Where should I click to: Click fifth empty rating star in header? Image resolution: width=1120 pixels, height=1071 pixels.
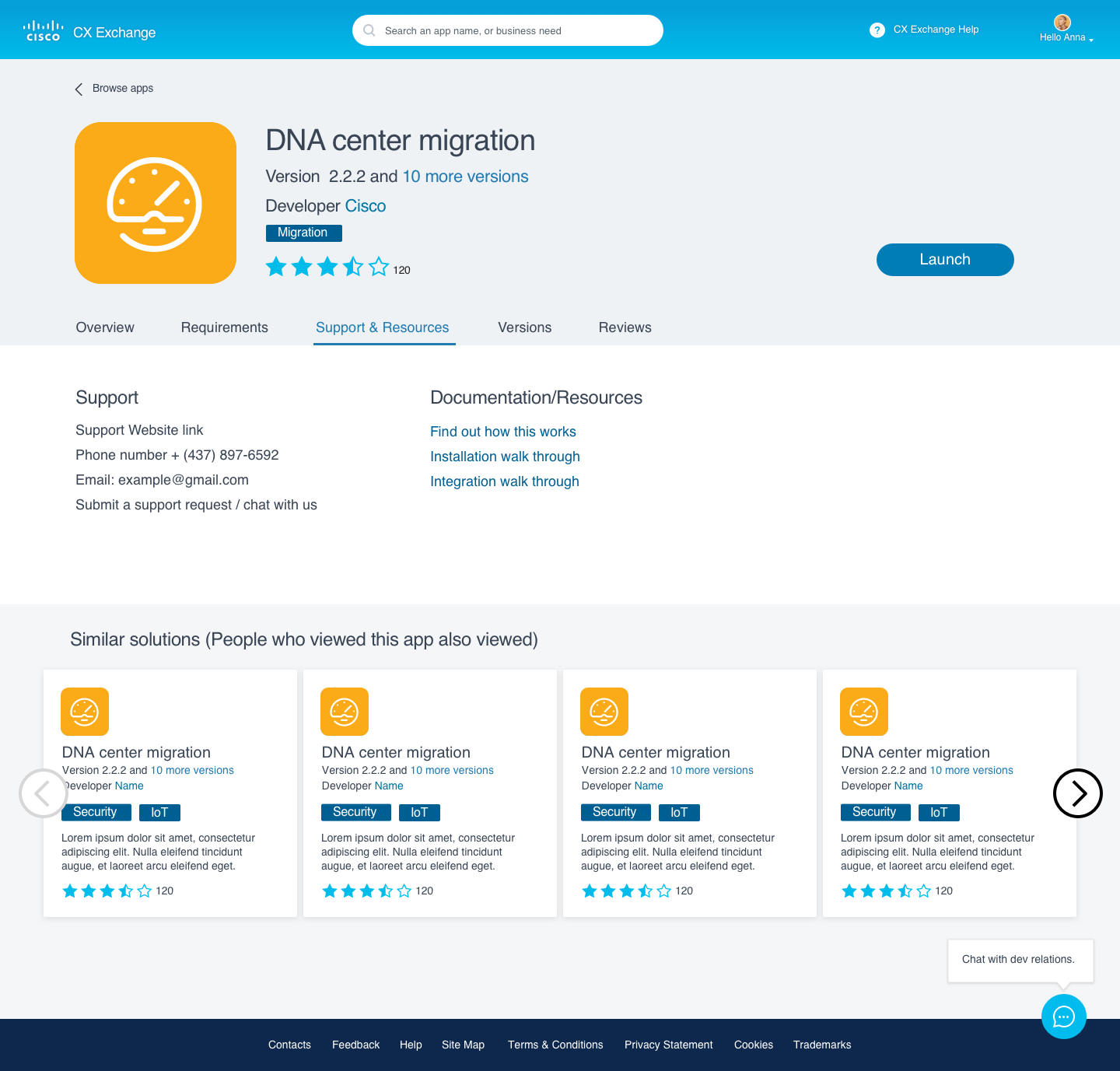[379, 267]
